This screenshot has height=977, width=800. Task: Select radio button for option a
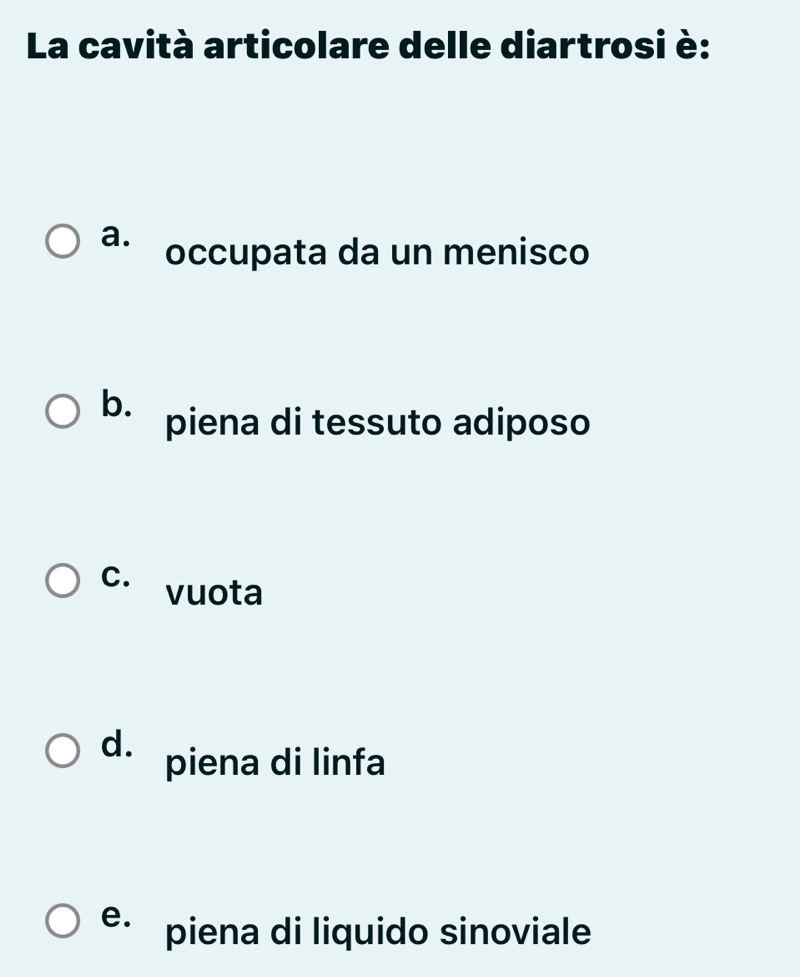[63, 243]
